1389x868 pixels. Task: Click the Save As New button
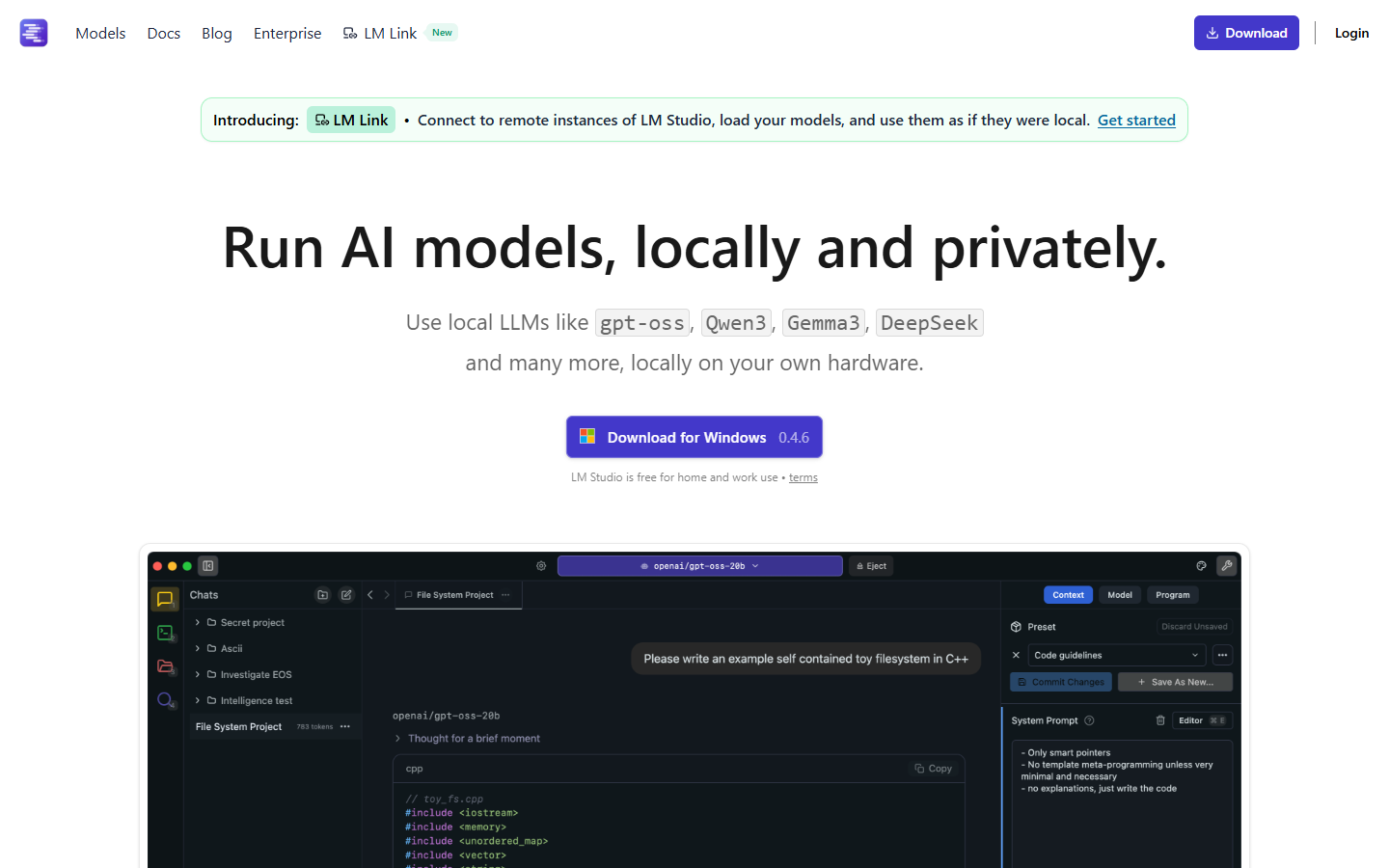tap(1175, 682)
